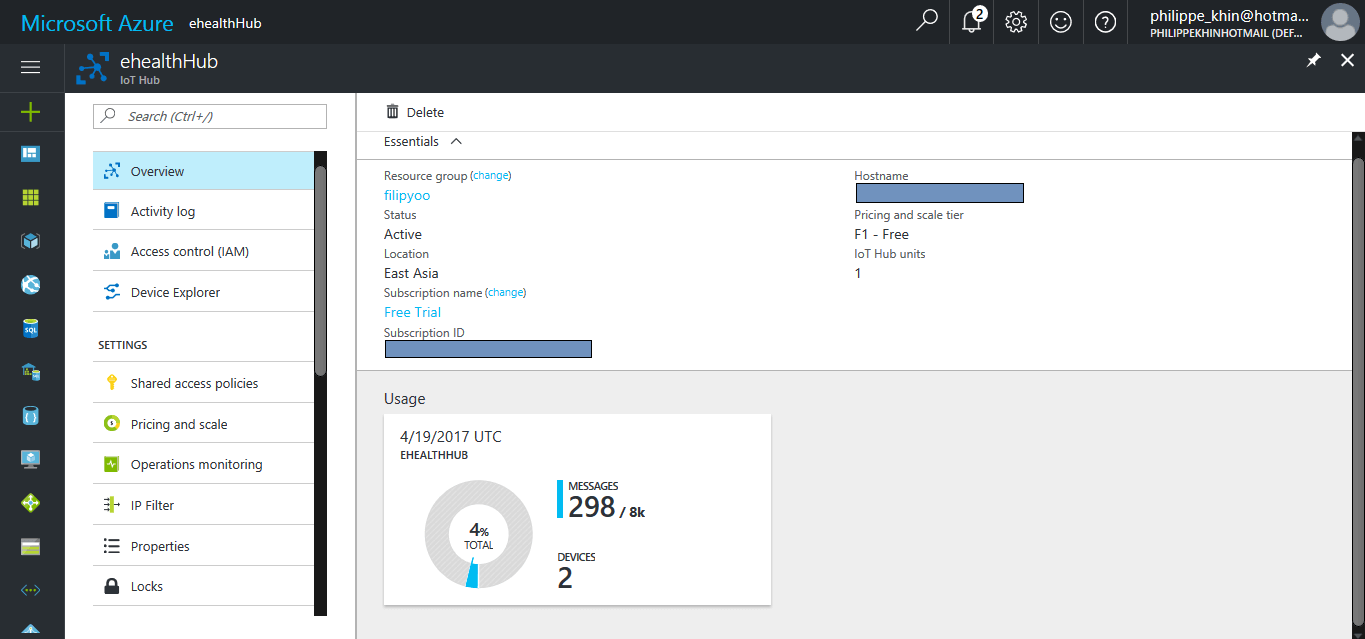This screenshot has width=1365, height=639.
Task: Open notifications bell with 2 alerts
Action: [x=972, y=21]
